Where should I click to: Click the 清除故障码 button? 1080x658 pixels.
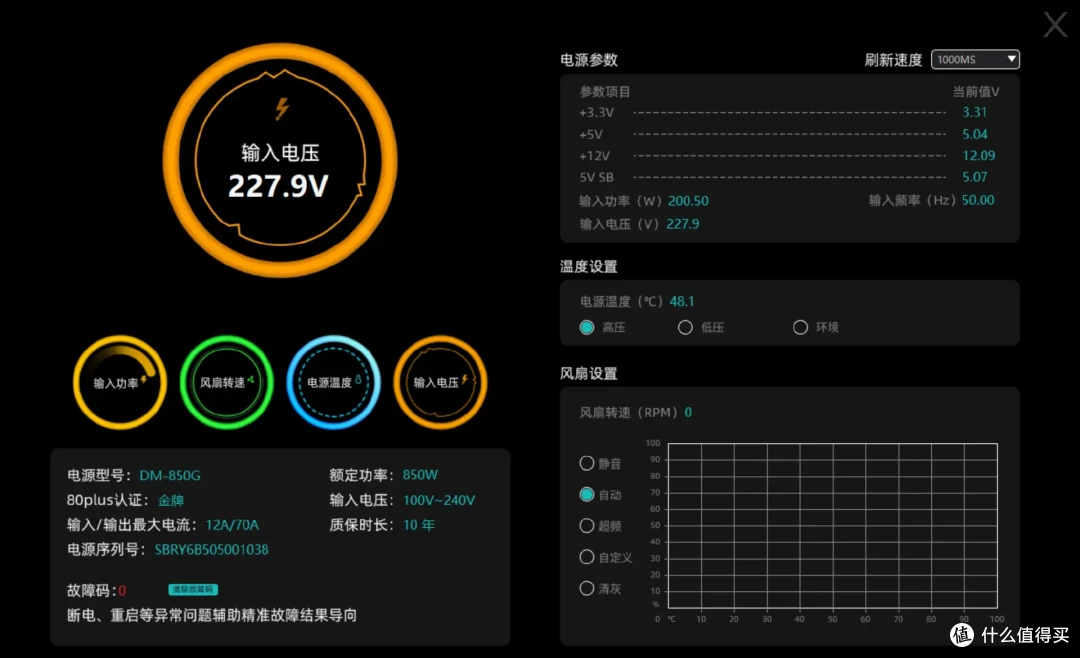point(193,590)
